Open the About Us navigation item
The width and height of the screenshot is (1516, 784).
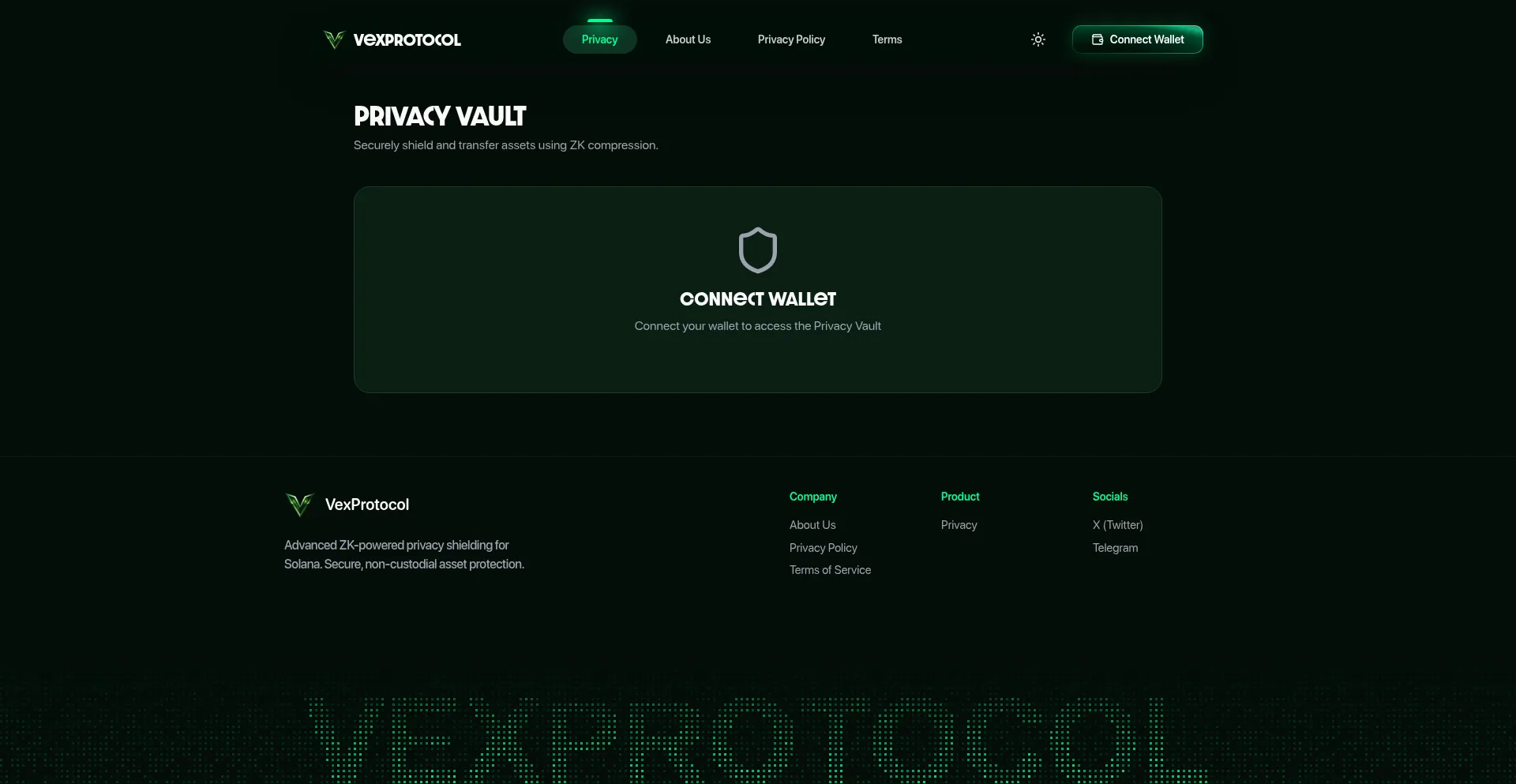pos(687,39)
